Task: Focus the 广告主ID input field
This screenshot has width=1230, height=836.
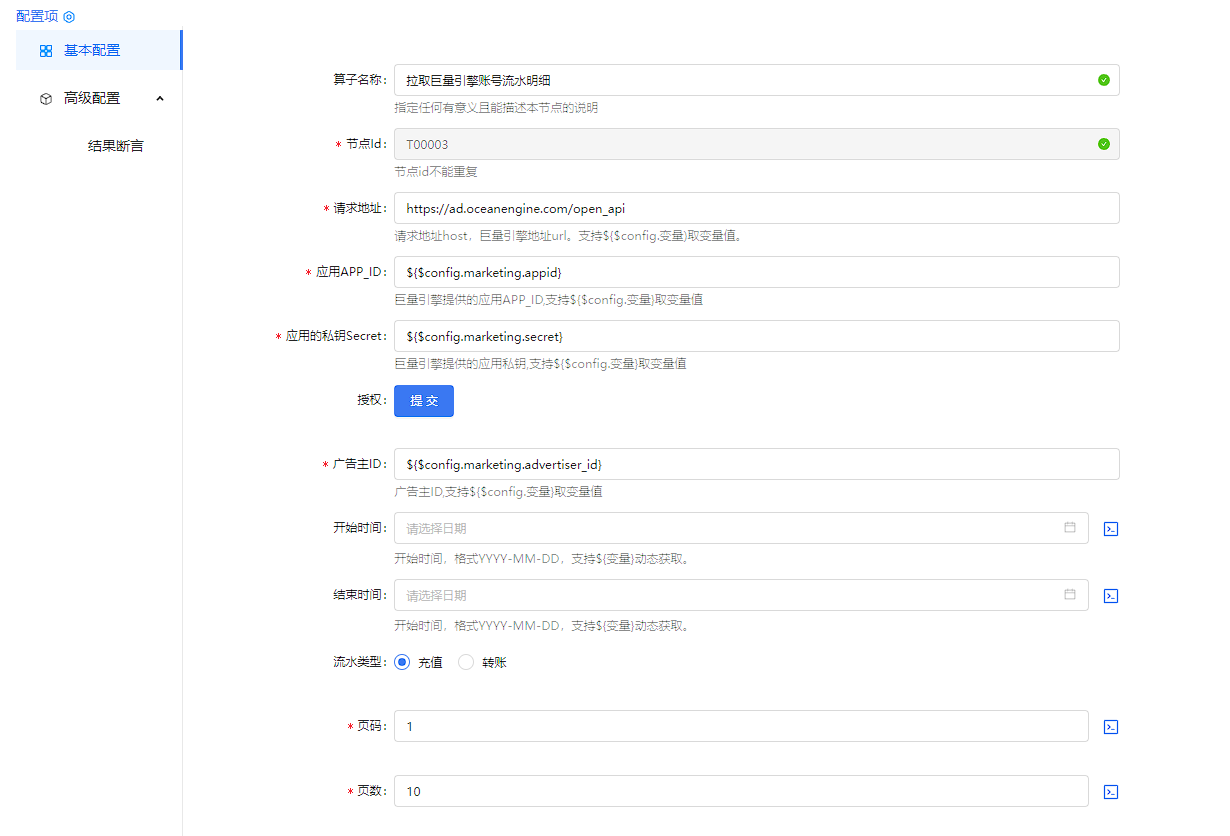Action: [755, 464]
